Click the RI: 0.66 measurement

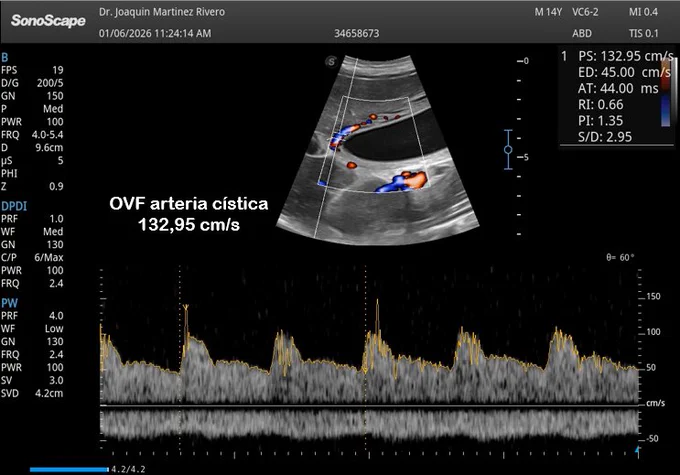coord(601,105)
